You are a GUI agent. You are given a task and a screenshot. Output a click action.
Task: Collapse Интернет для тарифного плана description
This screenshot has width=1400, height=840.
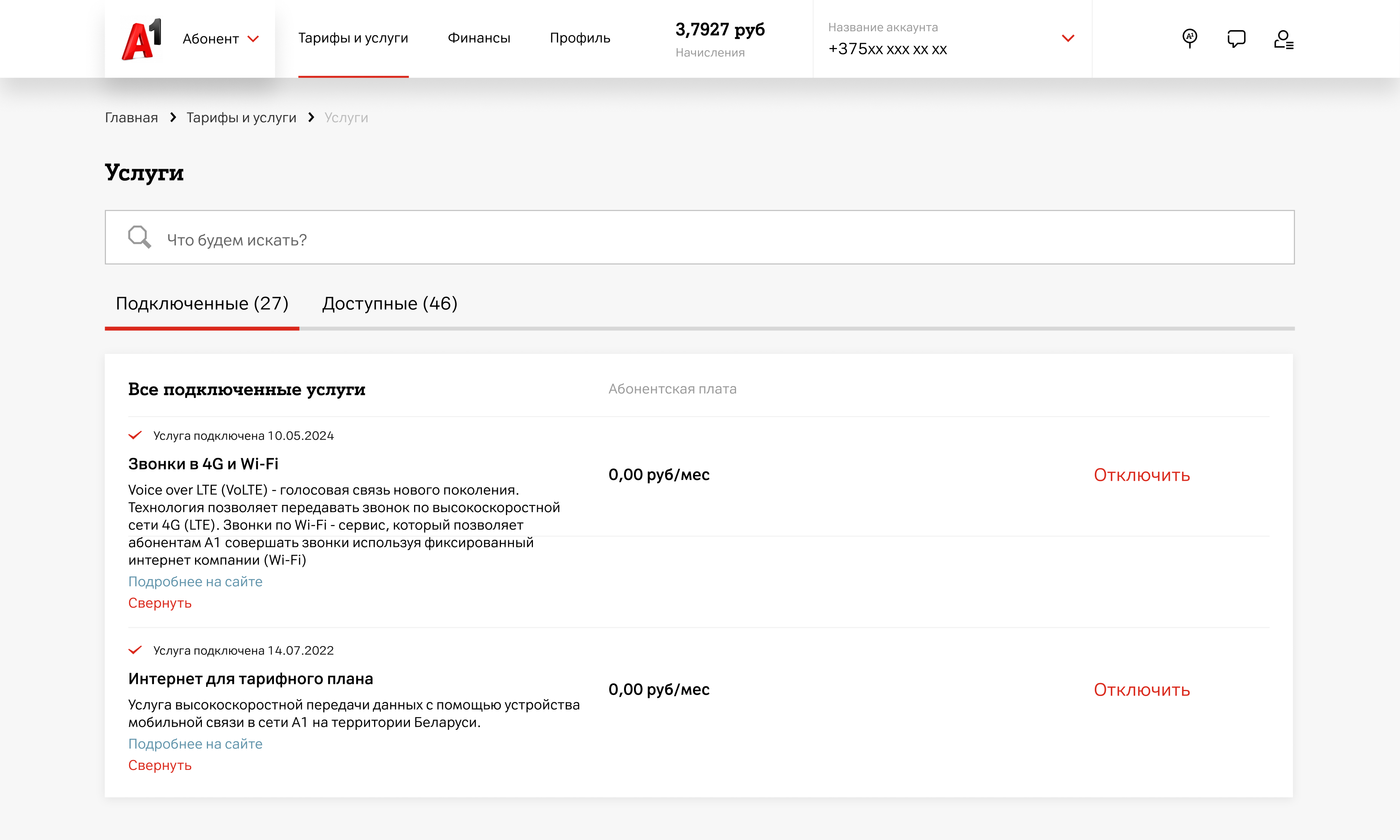(160, 765)
